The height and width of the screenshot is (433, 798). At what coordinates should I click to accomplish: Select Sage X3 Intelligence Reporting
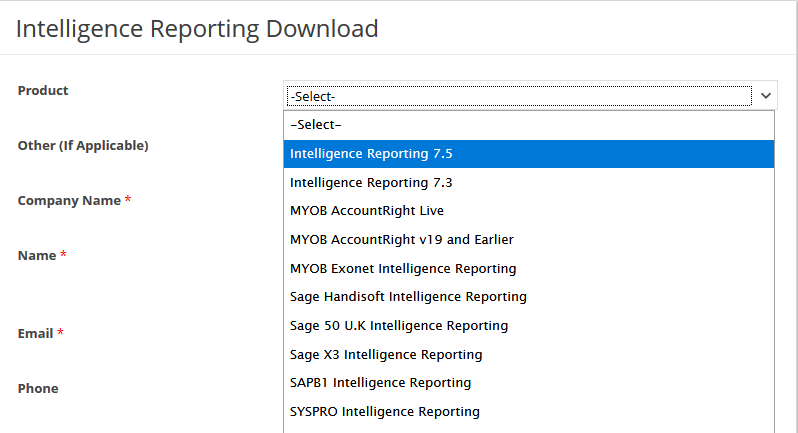pyautogui.click(x=529, y=354)
